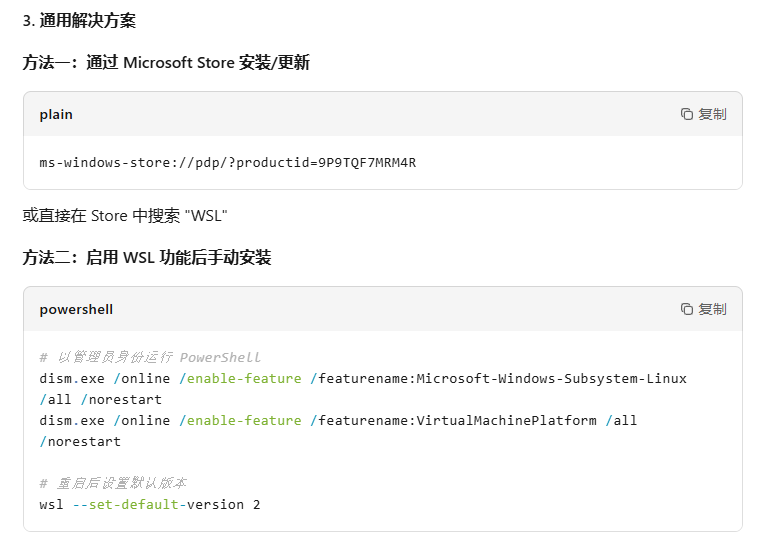Copy the powershell code block via 复制 button
759x533 pixels.
click(x=703, y=309)
